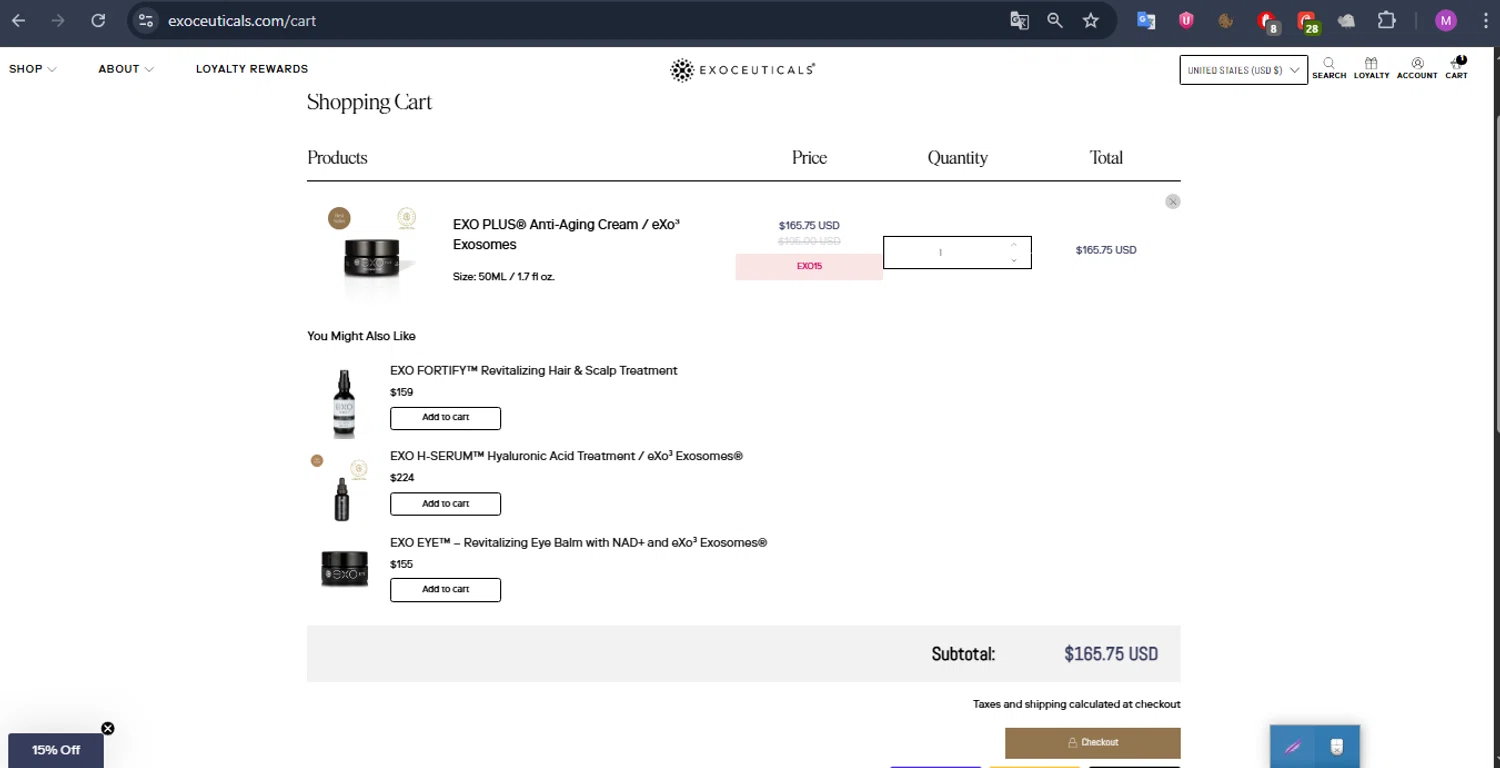Click the brown cookie extension icon

click(x=1226, y=20)
